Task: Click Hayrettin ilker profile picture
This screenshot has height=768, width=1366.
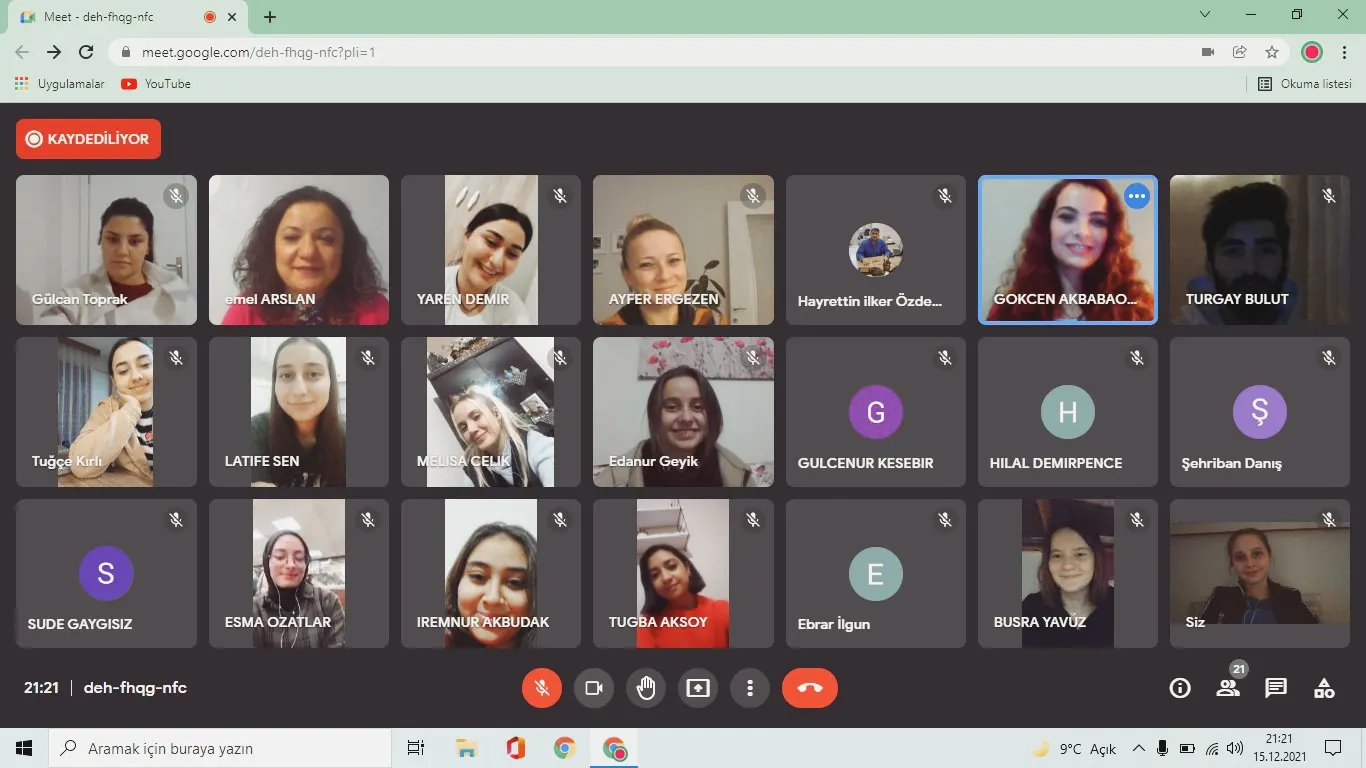Action: point(876,249)
